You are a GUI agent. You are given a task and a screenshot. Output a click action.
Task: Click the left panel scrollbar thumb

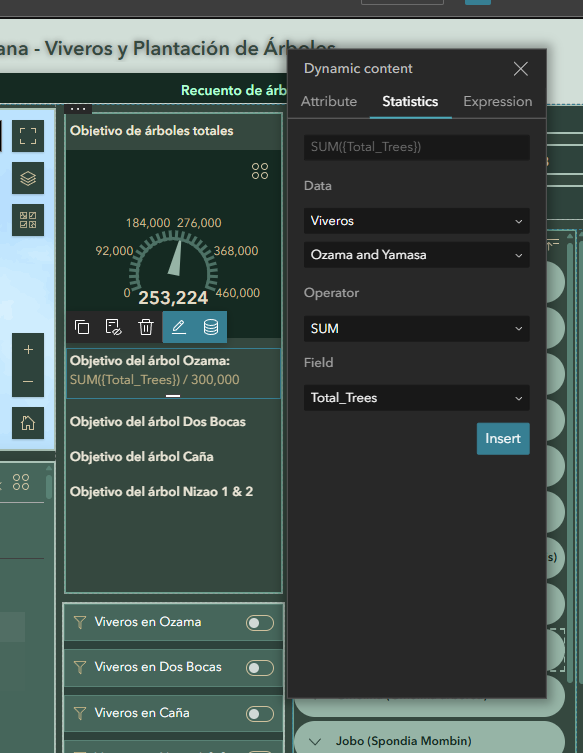coord(49,486)
